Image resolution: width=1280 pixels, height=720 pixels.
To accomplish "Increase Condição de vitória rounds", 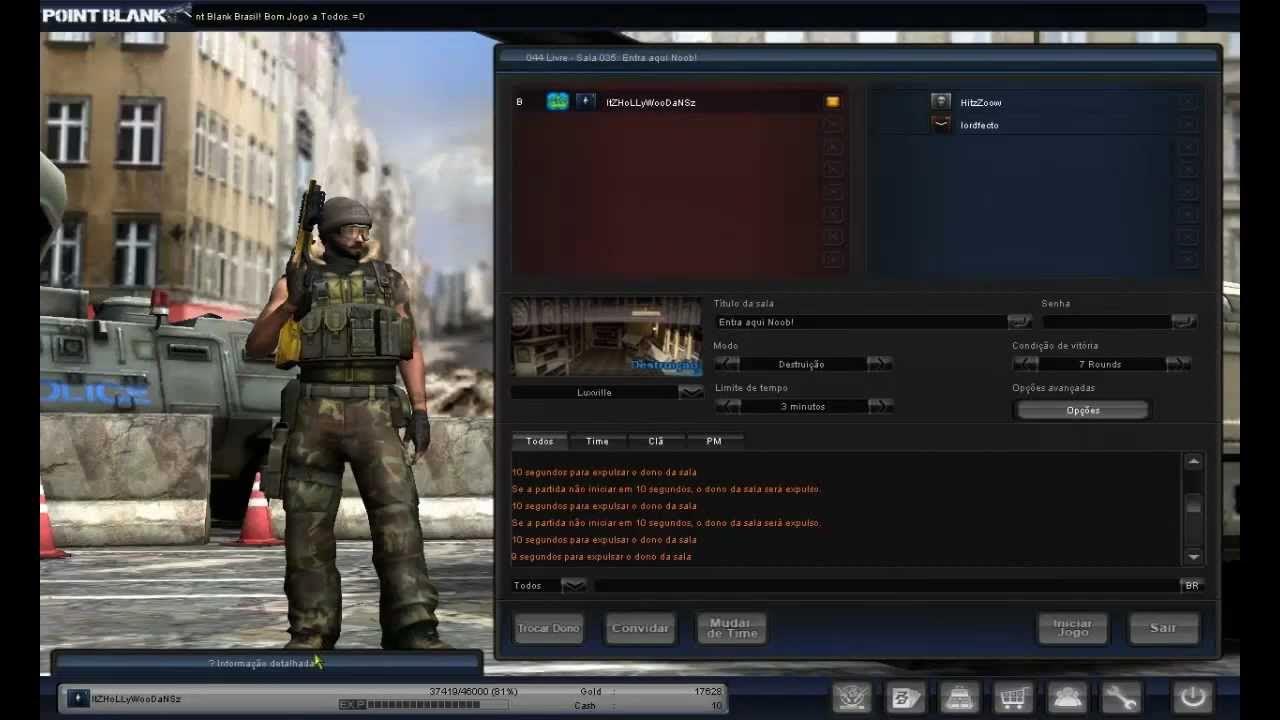I will [1178, 364].
